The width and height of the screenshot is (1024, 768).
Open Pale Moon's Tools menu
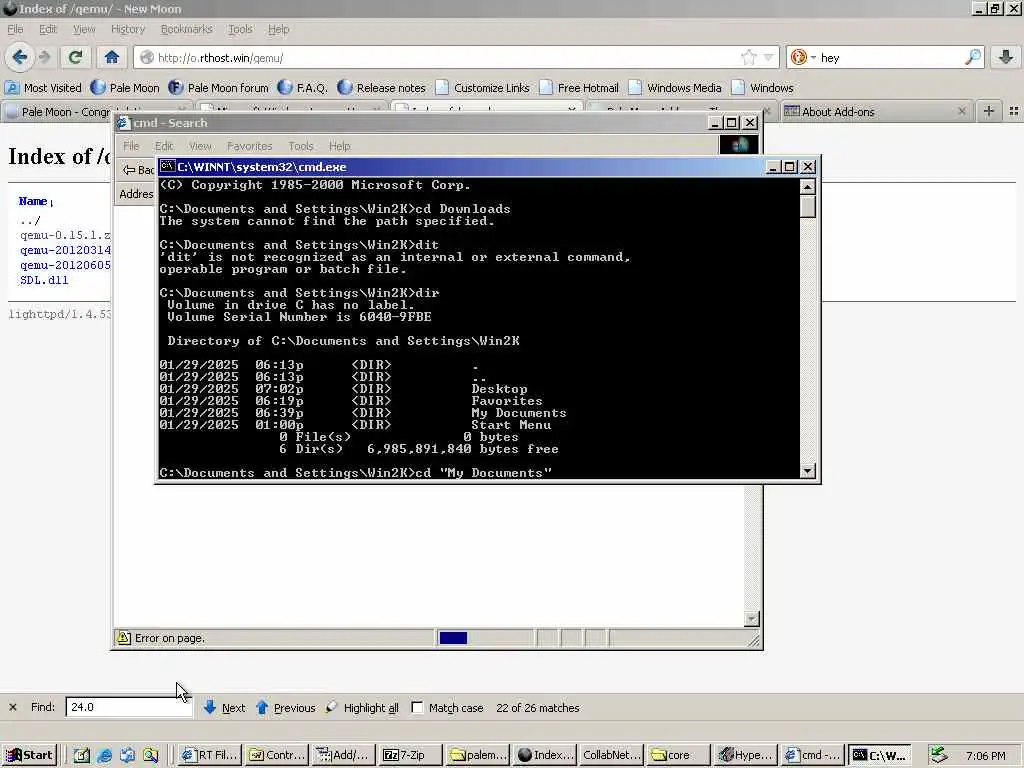tap(240, 29)
